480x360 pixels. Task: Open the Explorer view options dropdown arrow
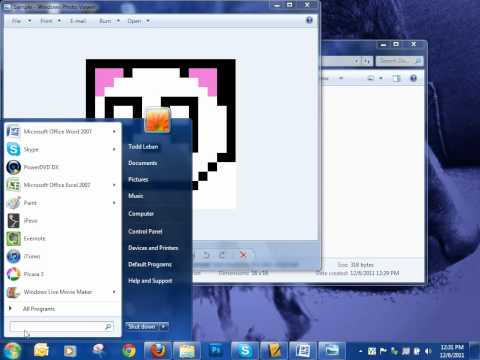381,78
